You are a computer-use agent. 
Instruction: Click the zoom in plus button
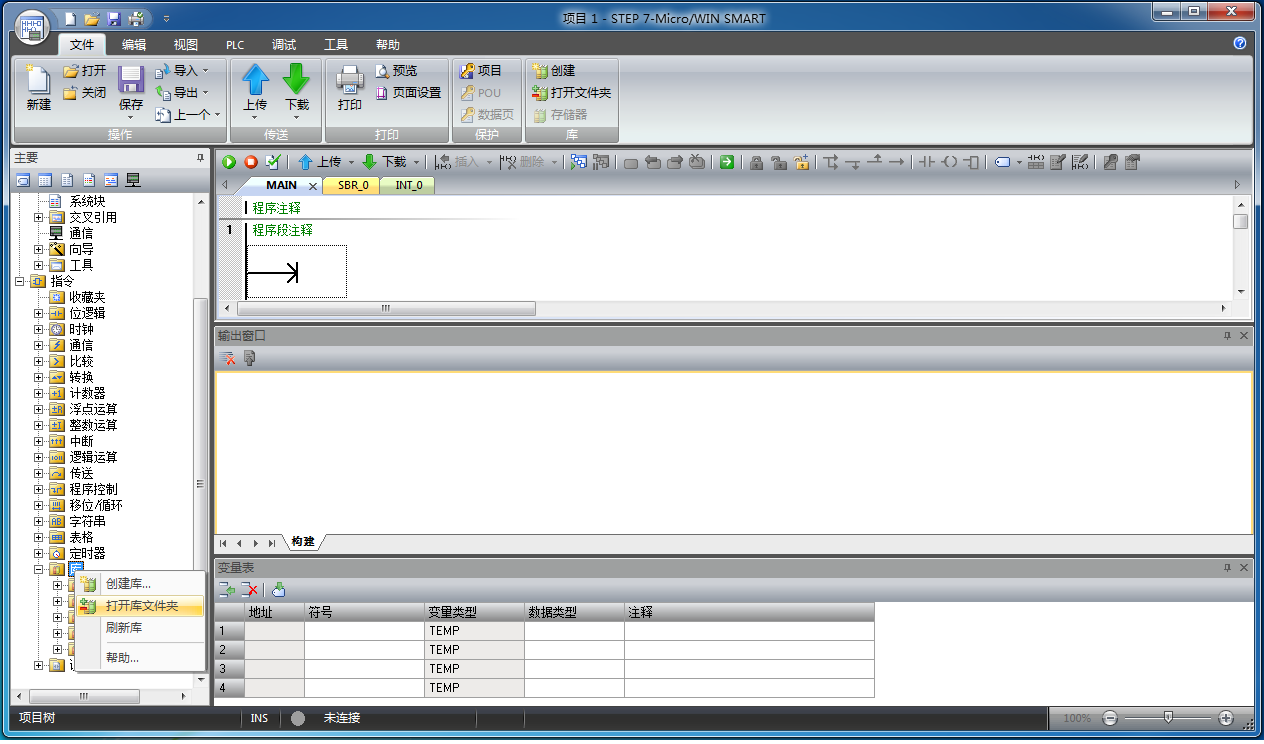click(1227, 718)
